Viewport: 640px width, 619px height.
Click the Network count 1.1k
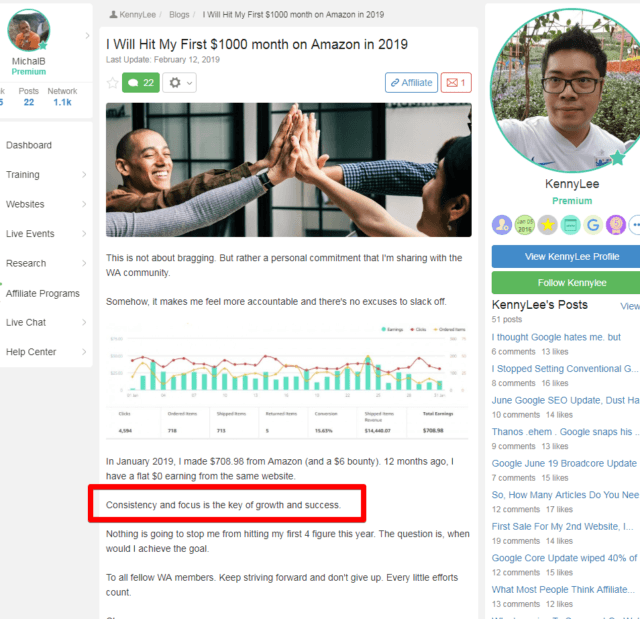tap(62, 102)
